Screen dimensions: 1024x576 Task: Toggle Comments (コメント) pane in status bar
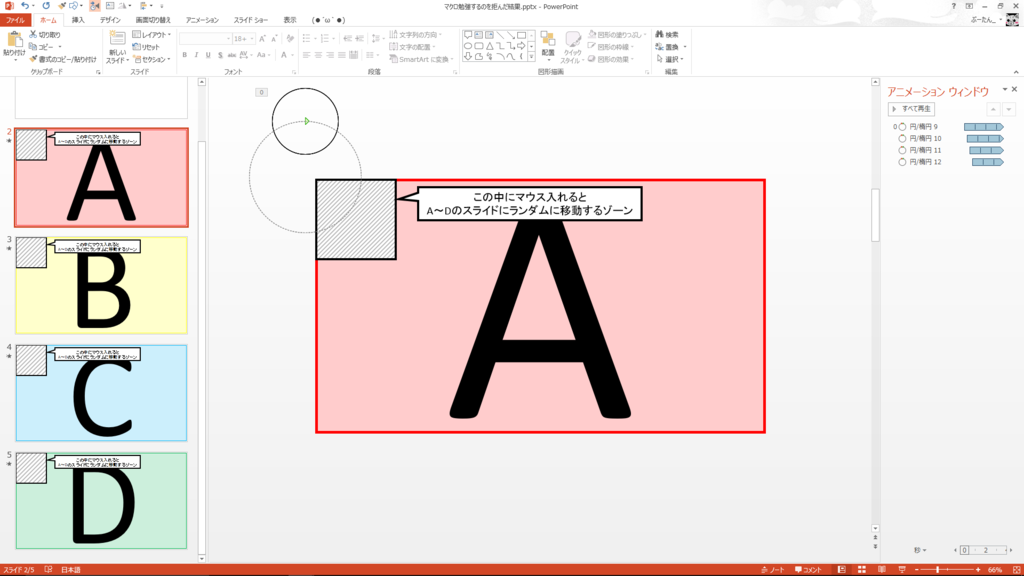coord(808,569)
